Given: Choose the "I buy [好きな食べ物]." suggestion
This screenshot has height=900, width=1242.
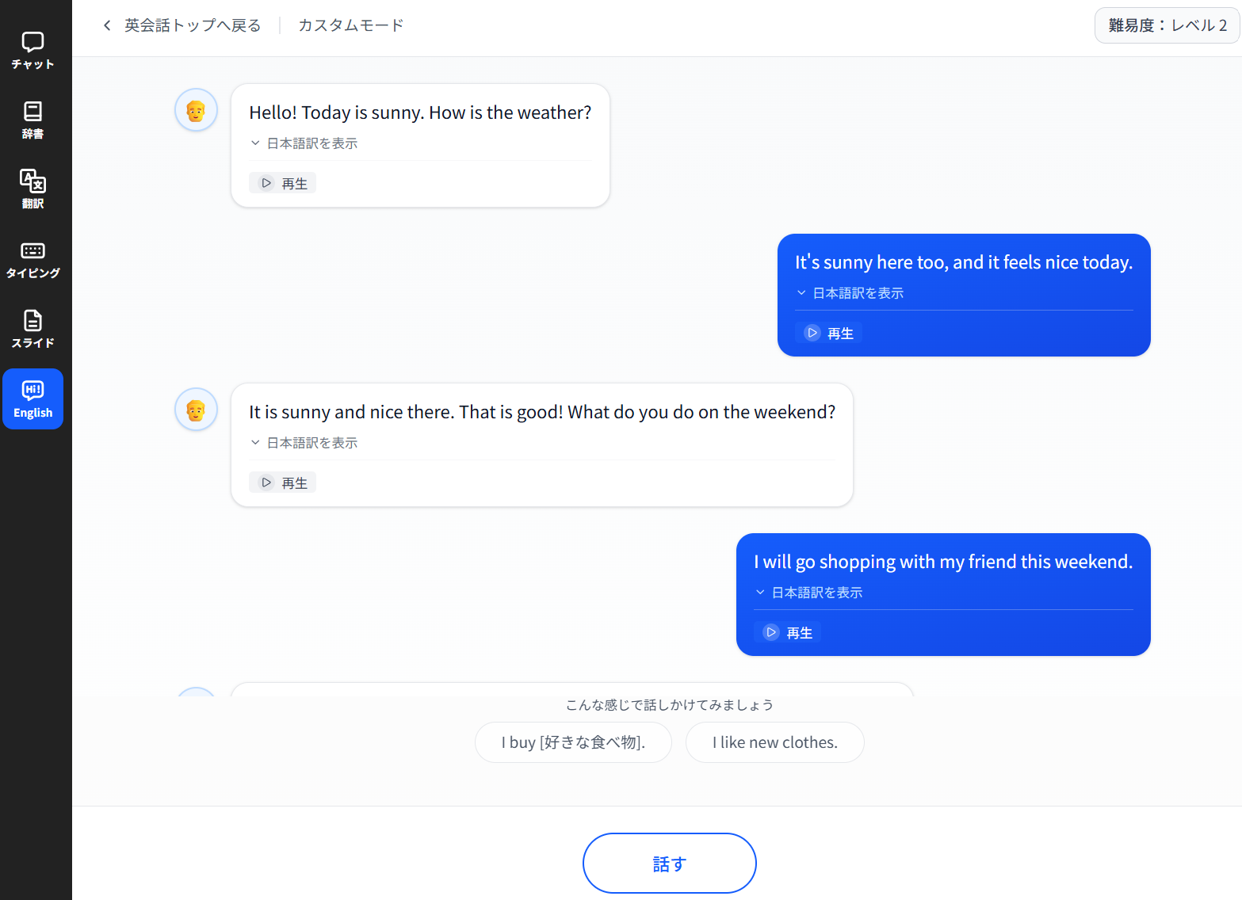Looking at the screenshot, I should click(573, 742).
